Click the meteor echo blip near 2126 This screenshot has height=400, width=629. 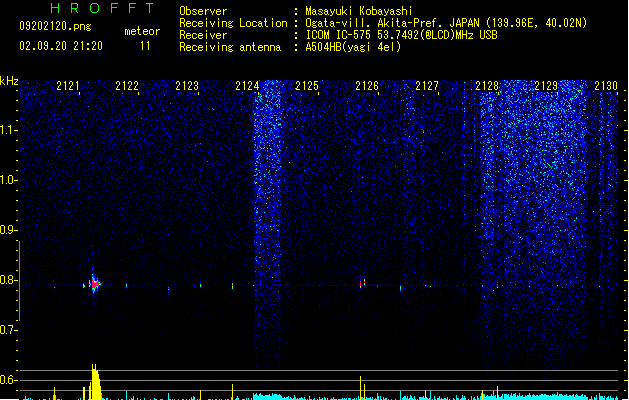[362, 283]
